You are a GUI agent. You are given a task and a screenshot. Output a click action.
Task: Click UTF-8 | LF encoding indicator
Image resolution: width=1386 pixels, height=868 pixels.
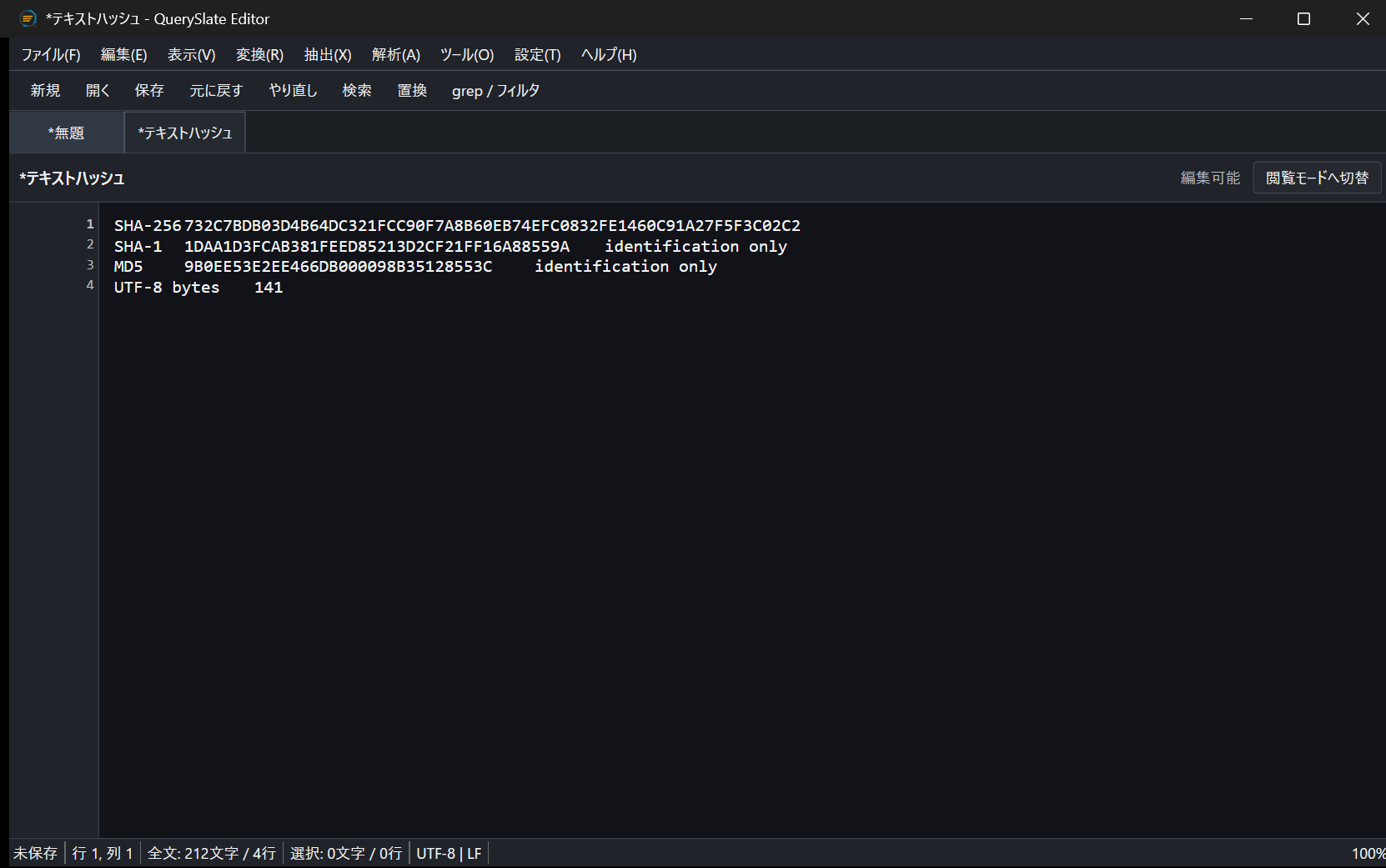click(x=449, y=853)
